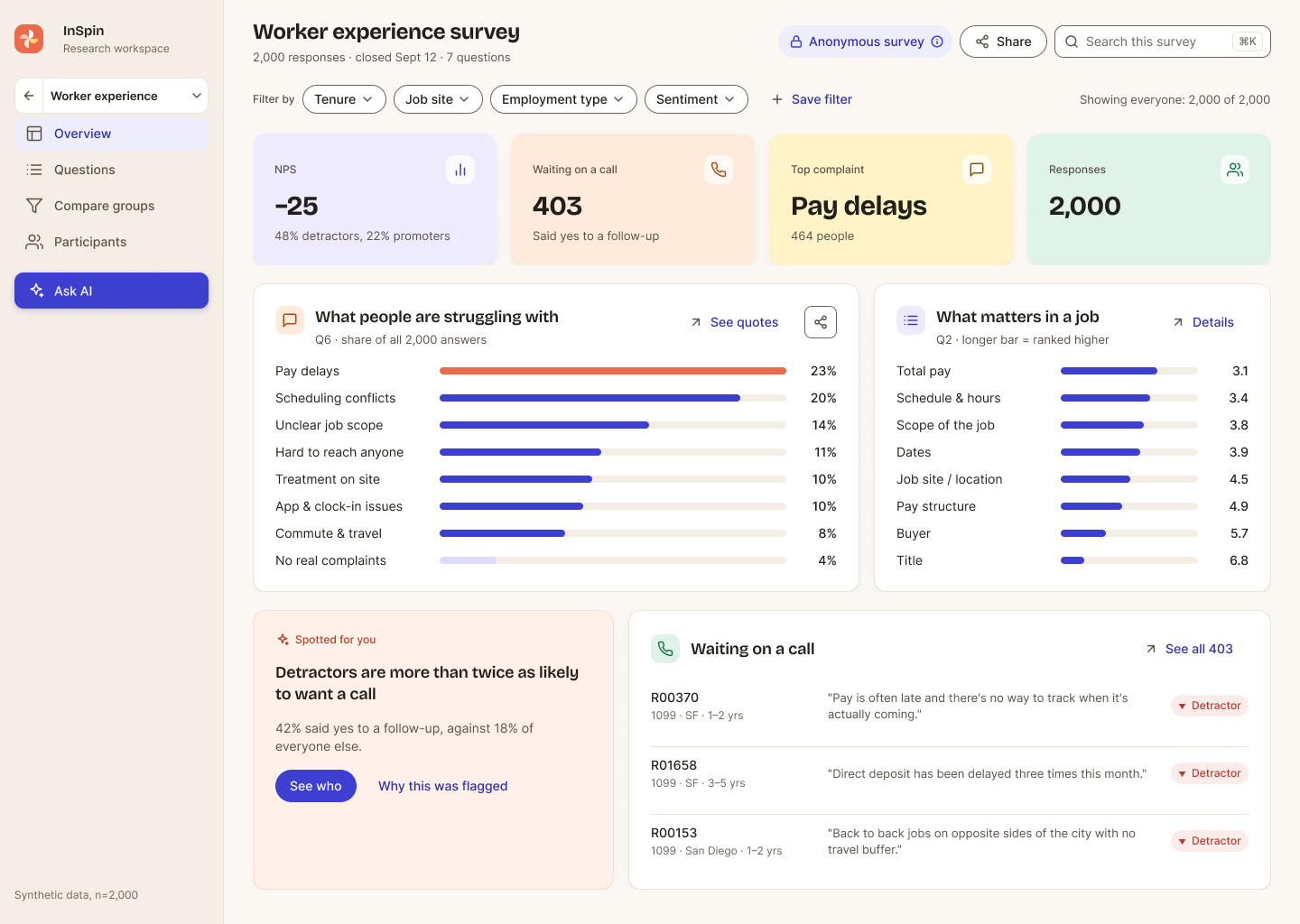Screen dimensions: 1300x924
Task: Click the Ask AI button
Action: pyautogui.click(x=112, y=291)
